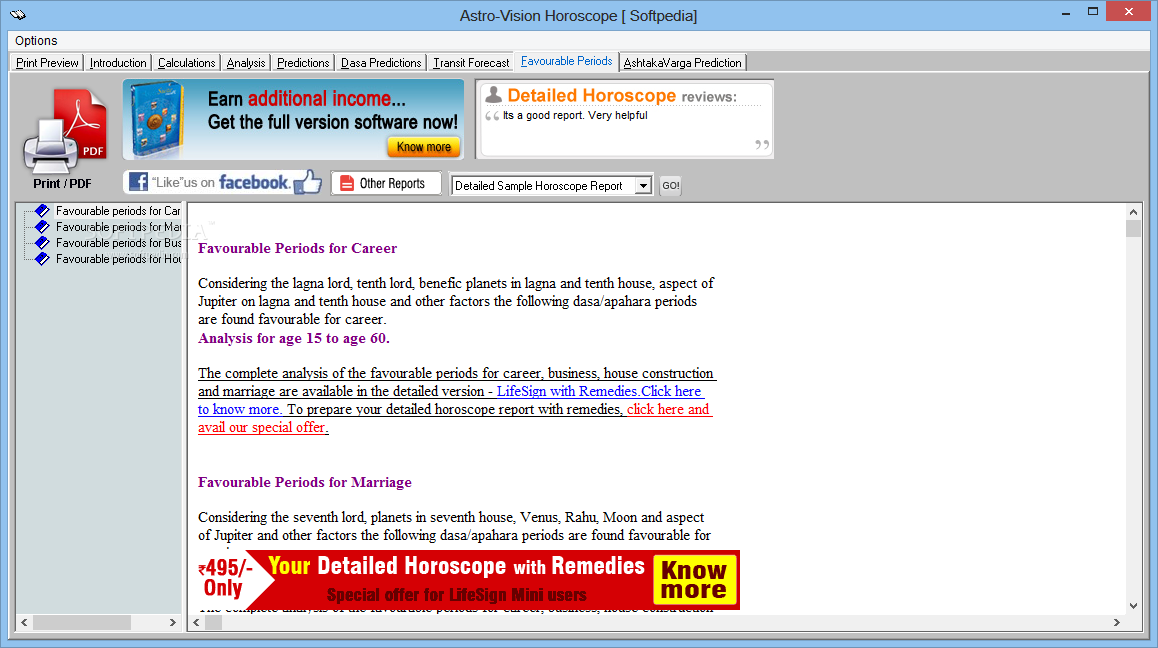This screenshot has height=648, width=1158.
Task: Select Favourable periods for Career tree item
Action: pyautogui.click(x=118, y=211)
